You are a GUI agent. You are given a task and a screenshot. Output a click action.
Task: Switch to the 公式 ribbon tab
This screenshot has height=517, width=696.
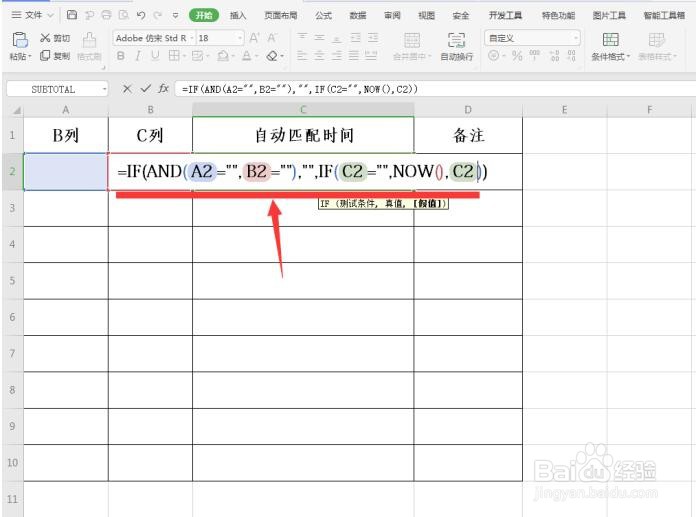(x=323, y=16)
